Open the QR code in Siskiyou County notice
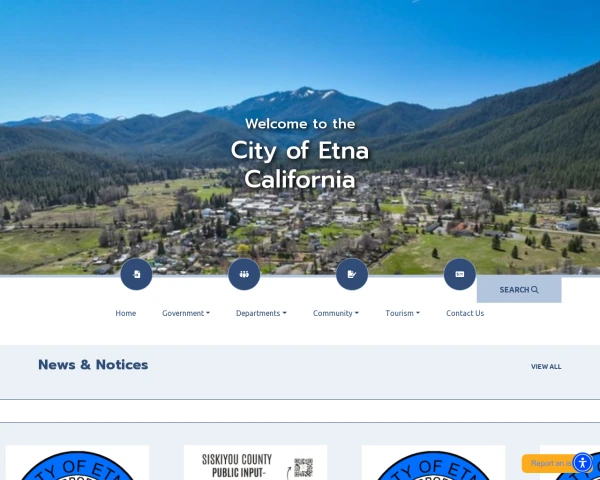The width and height of the screenshot is (600, 480). point(303,467)
